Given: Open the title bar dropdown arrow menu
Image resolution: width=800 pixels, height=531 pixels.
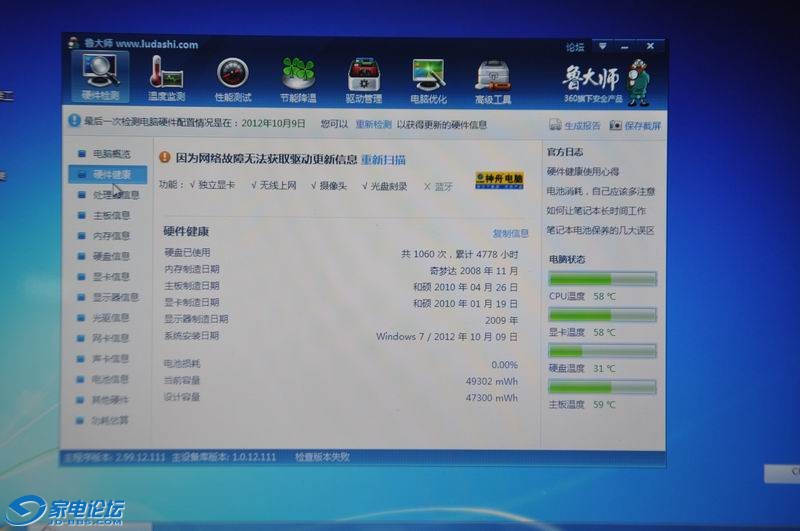Looking at the screenshot, I should pyautogui.click(x=602, y=46).
